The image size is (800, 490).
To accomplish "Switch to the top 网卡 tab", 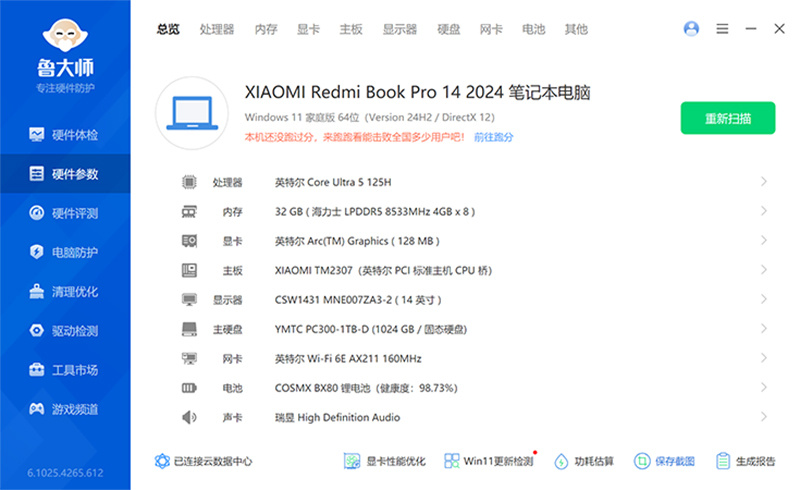I will pyautogui.click(x=491, y=29).
